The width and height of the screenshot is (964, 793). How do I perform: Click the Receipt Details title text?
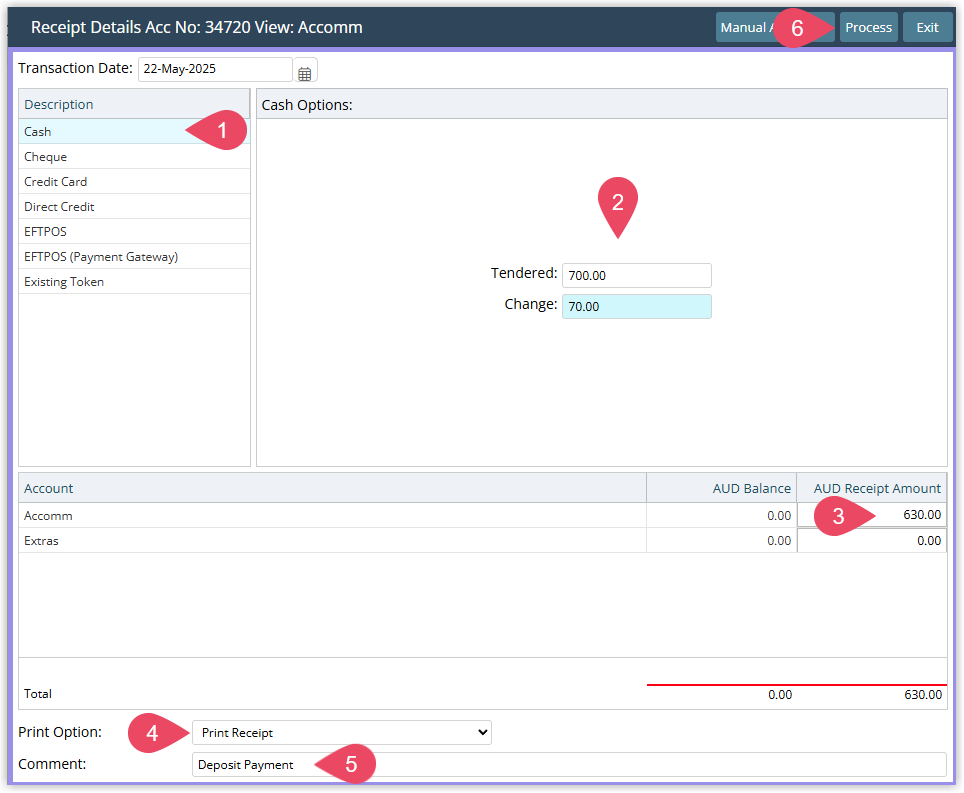197,27
